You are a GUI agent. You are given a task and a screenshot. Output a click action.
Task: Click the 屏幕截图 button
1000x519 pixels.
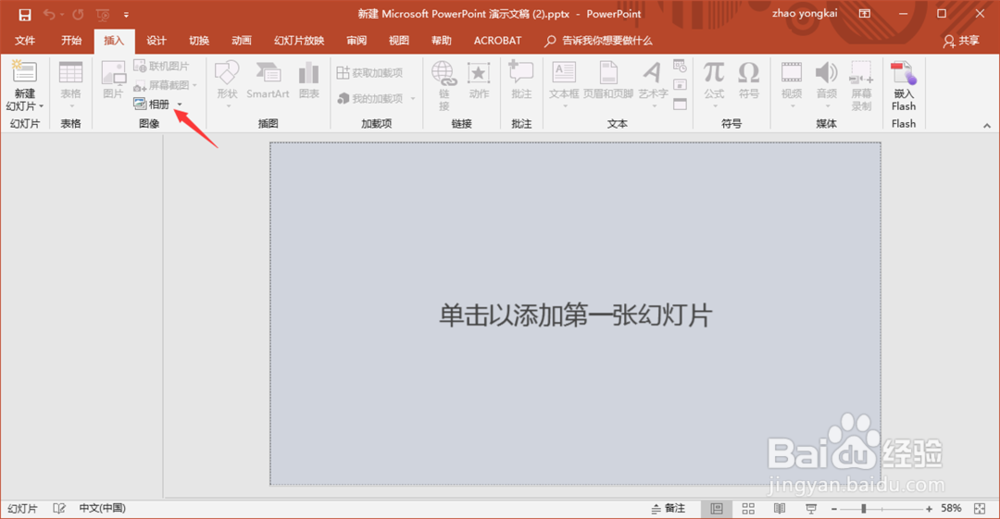[x=163, y=85]
